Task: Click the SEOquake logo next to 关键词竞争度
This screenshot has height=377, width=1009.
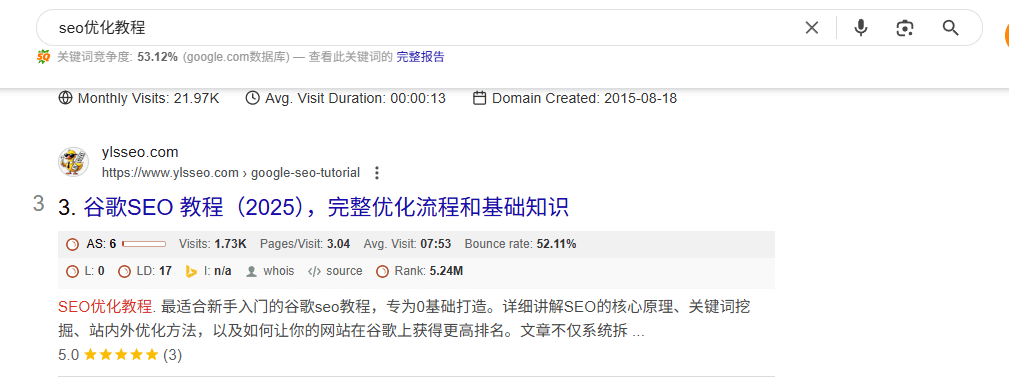Action: 43,57
